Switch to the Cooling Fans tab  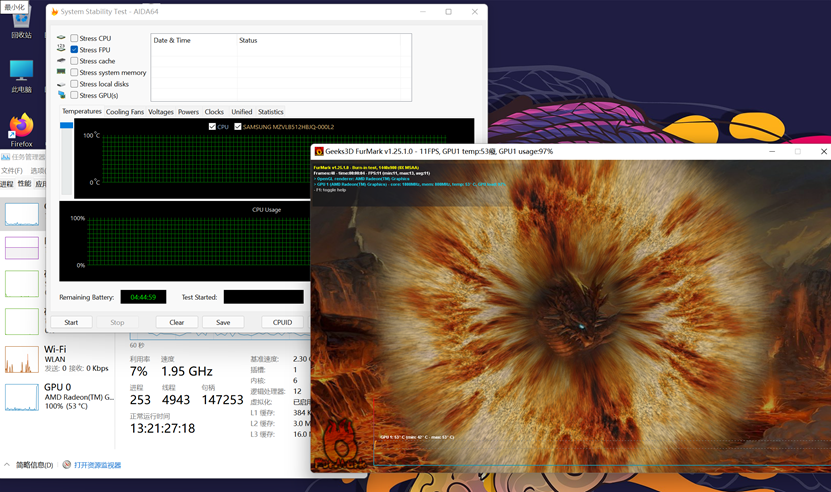click(x=125, y=112)
